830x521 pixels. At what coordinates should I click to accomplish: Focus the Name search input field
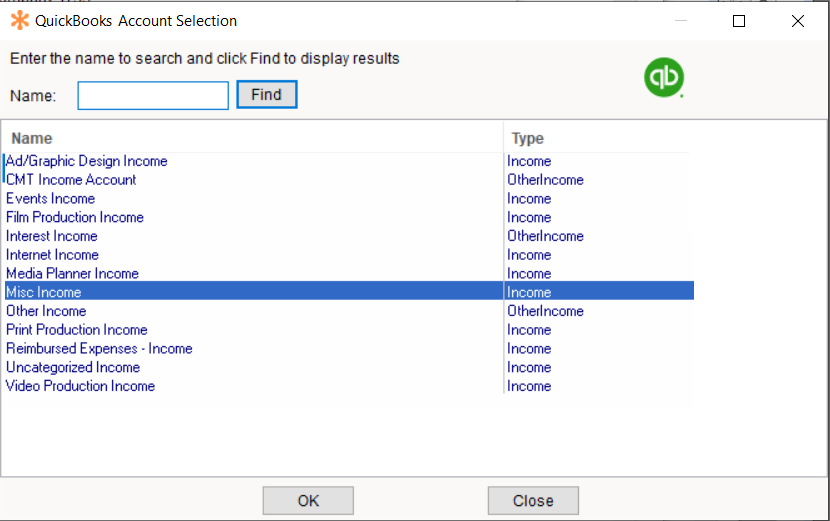click(x=153, y=95)
